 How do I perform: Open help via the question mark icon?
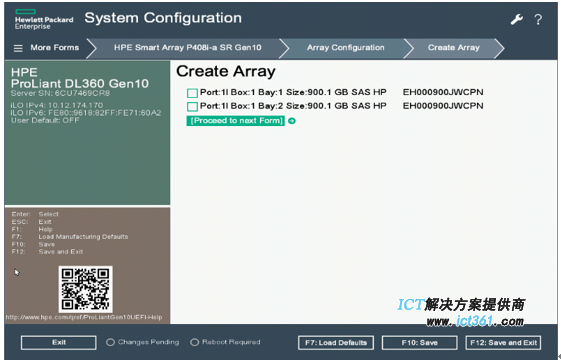[x=538, y=19]
